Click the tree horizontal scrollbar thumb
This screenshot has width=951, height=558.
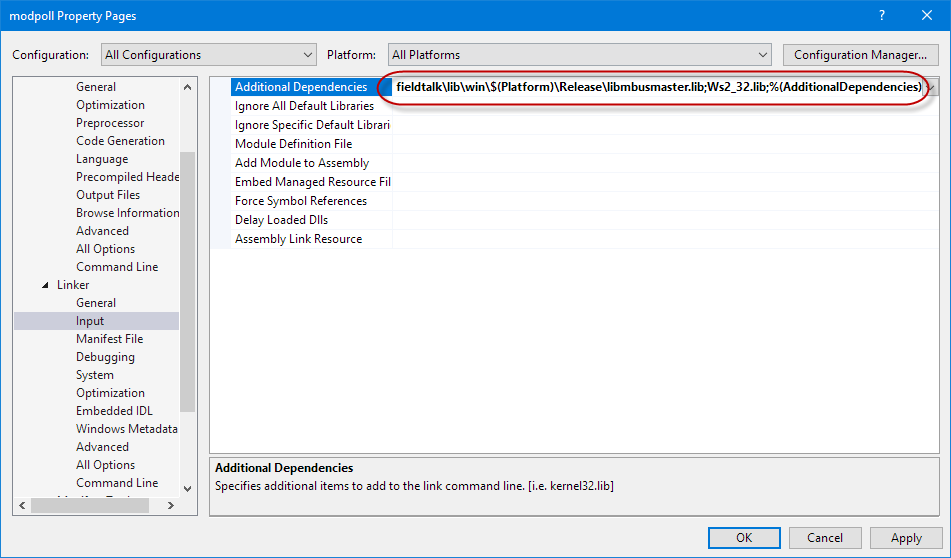point(90,505)
